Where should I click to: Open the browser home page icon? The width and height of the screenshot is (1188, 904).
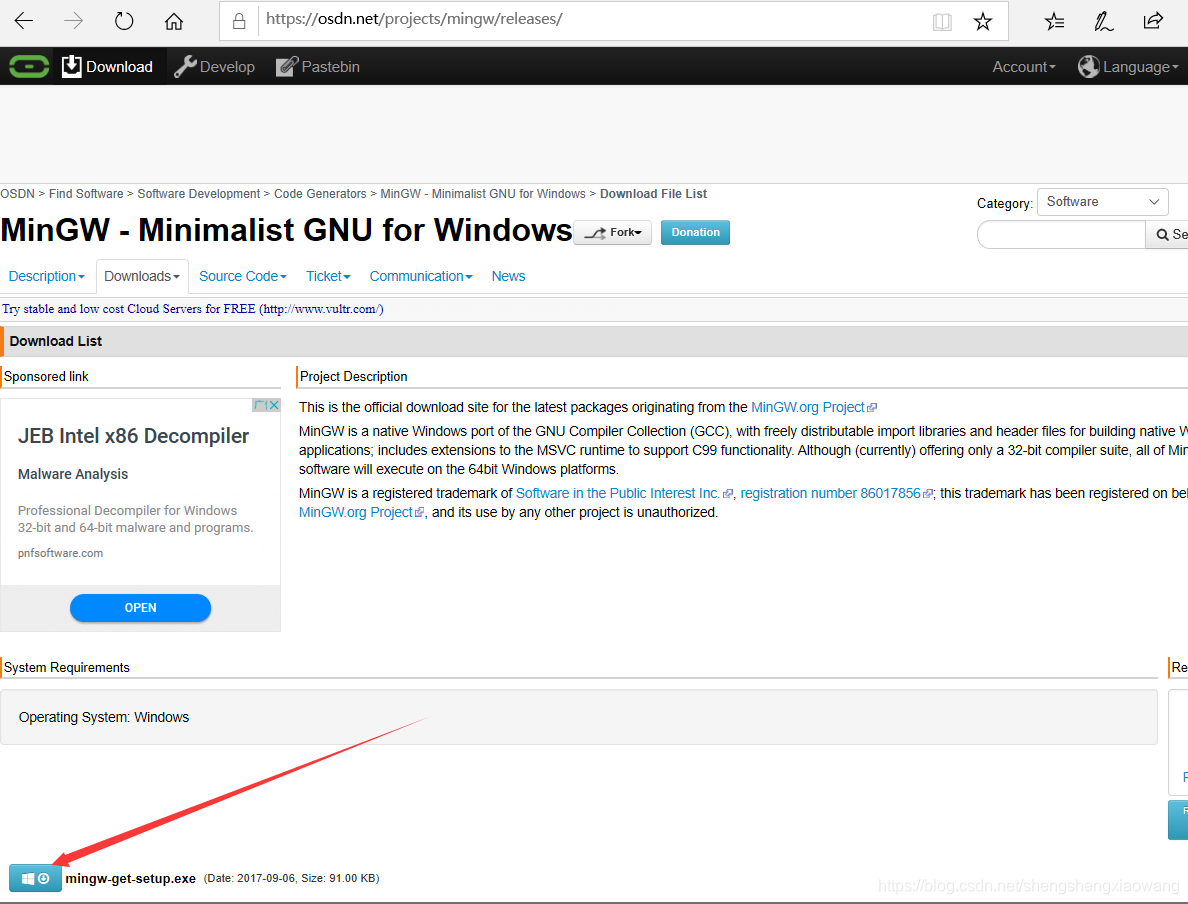(174, 20)
